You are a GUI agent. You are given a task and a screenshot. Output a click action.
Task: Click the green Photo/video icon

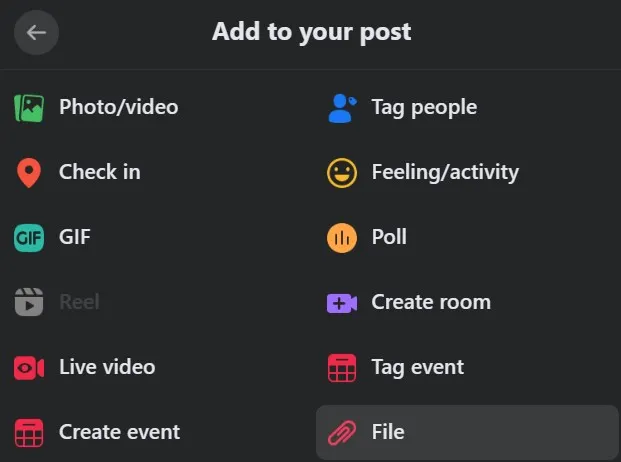tap(29, 107)
